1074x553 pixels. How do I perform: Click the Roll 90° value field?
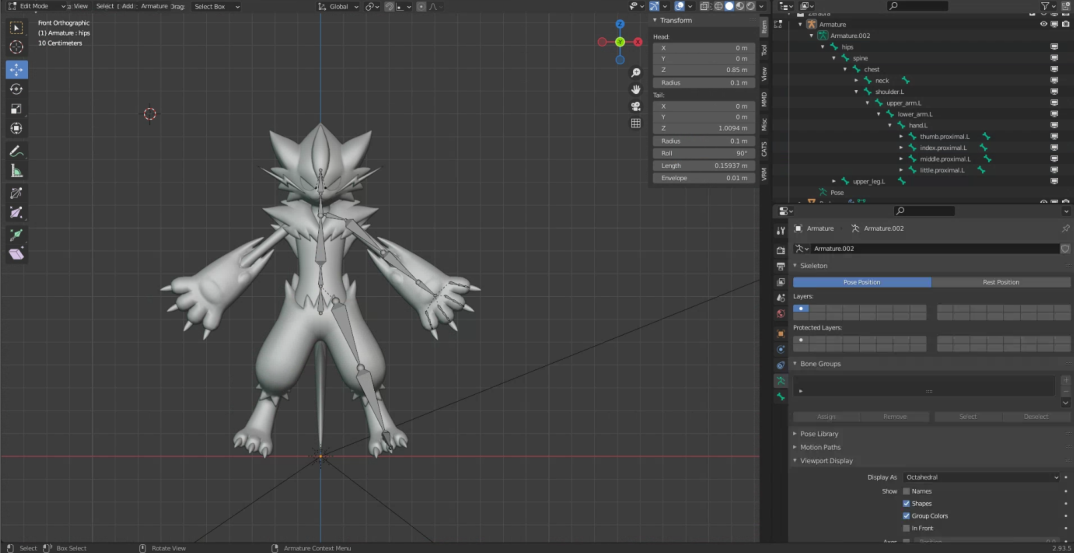[704, 153]
